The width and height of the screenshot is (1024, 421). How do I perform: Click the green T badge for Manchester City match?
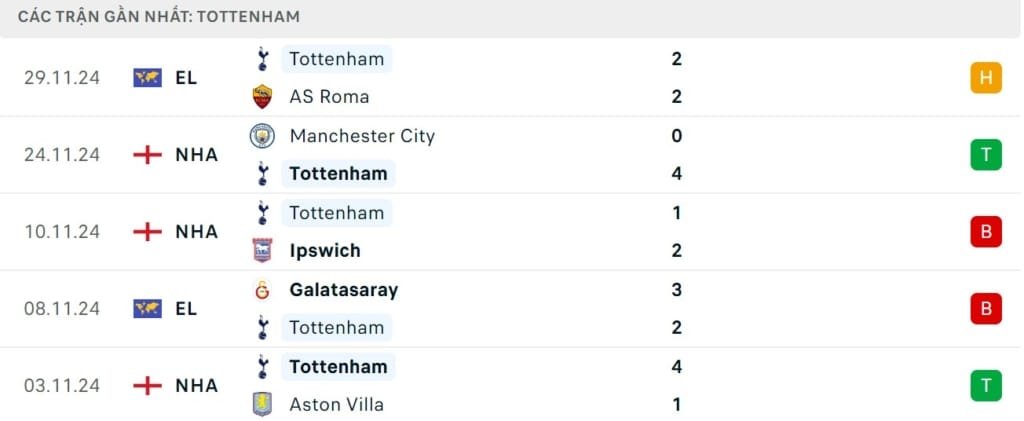985,155
